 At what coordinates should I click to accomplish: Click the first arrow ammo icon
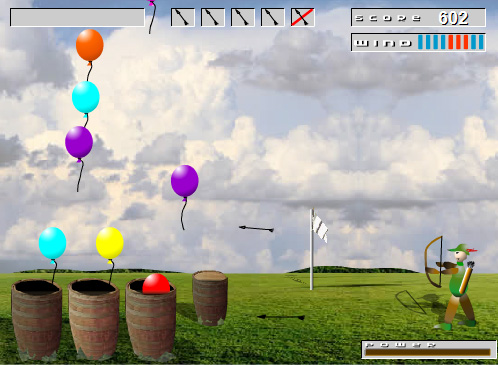[x=183, y=17]
